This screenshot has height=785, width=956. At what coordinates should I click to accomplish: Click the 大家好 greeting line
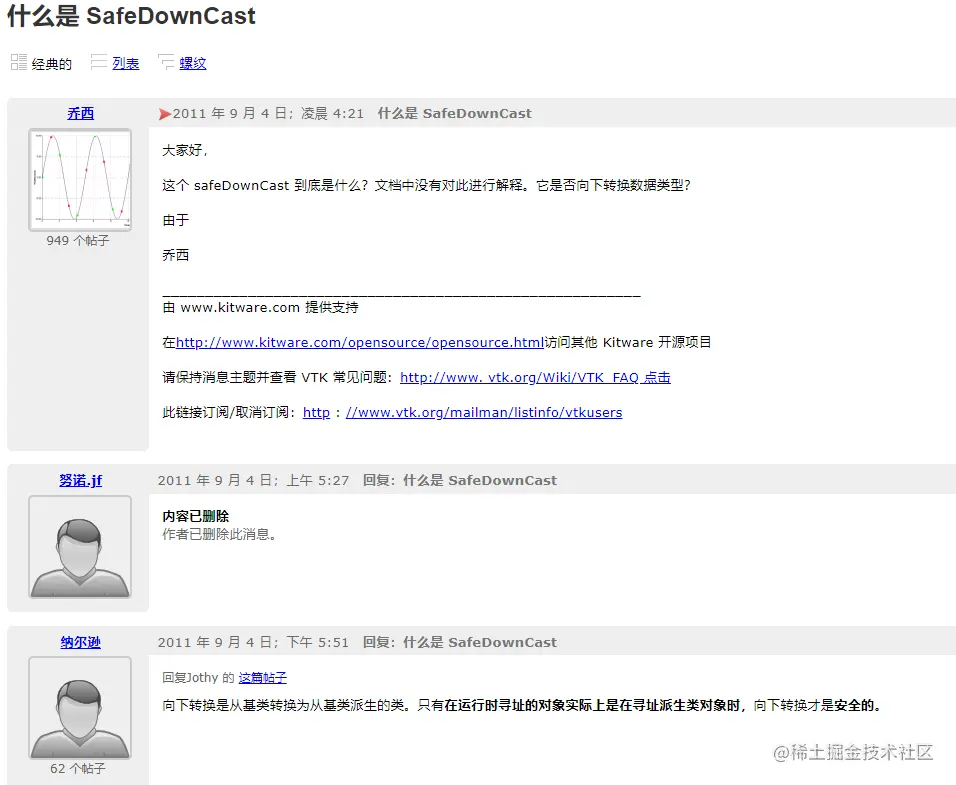(x=185, y=150)
